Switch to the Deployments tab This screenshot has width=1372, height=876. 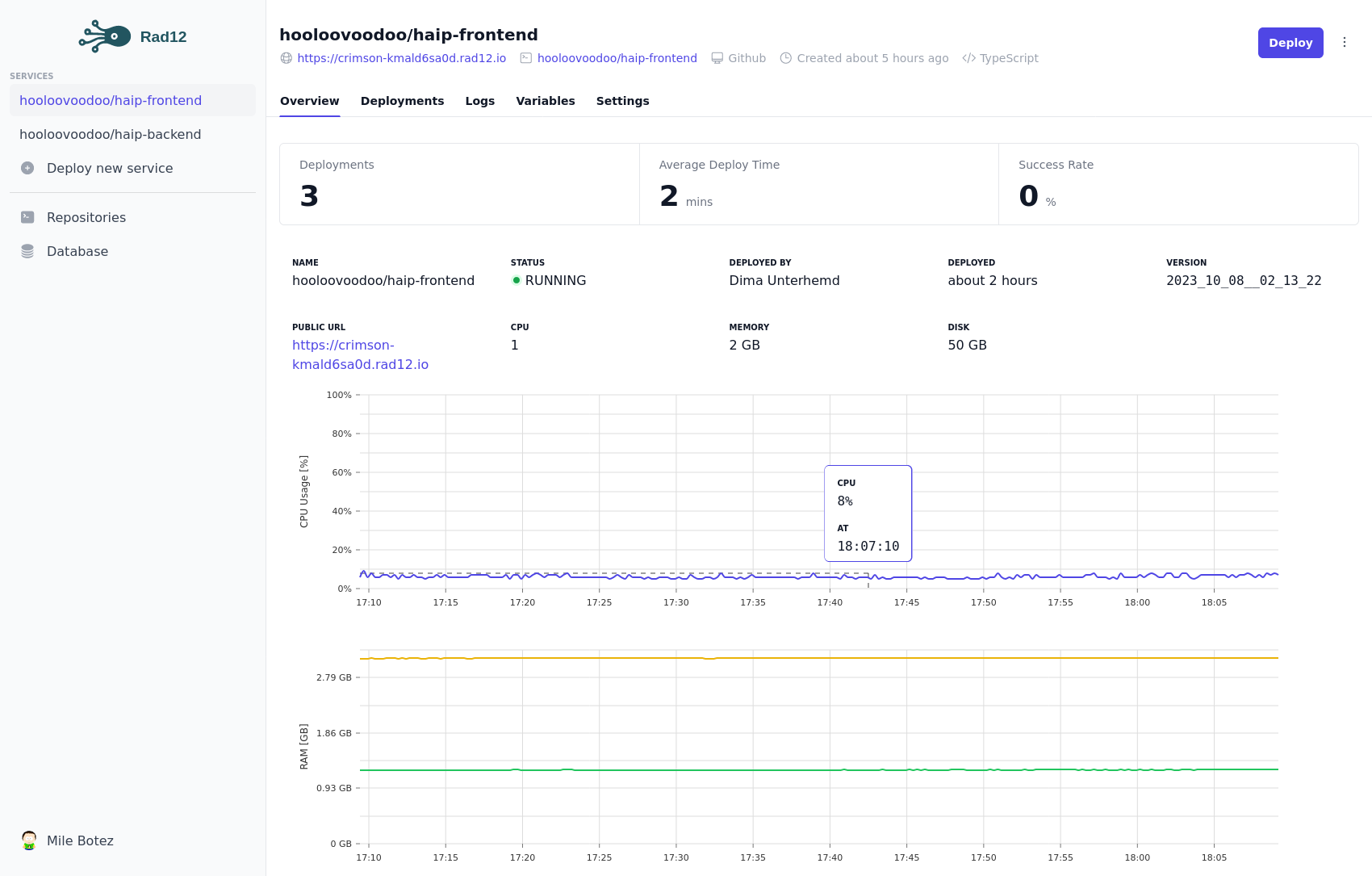coord(402,101)
